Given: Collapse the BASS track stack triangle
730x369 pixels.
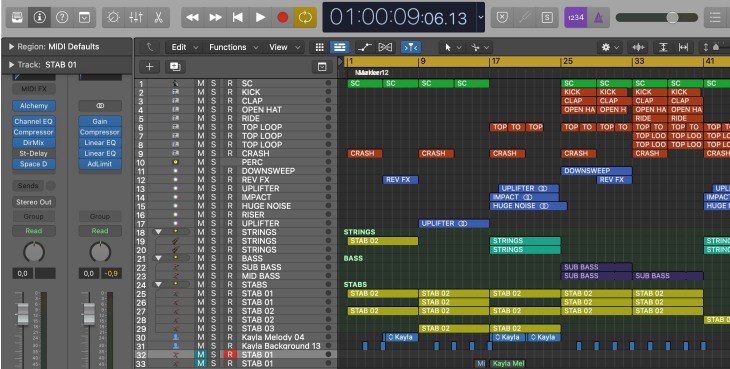Looking at the screenshot, I should click(158, 258).
